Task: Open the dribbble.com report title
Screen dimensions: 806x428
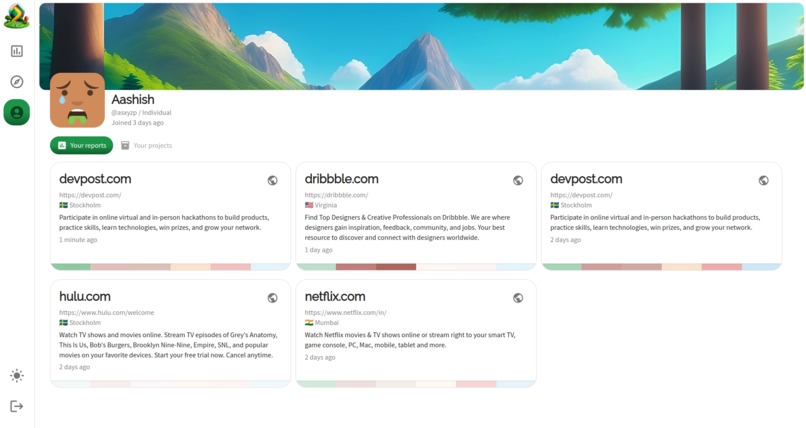Action: tap(341, 179)
